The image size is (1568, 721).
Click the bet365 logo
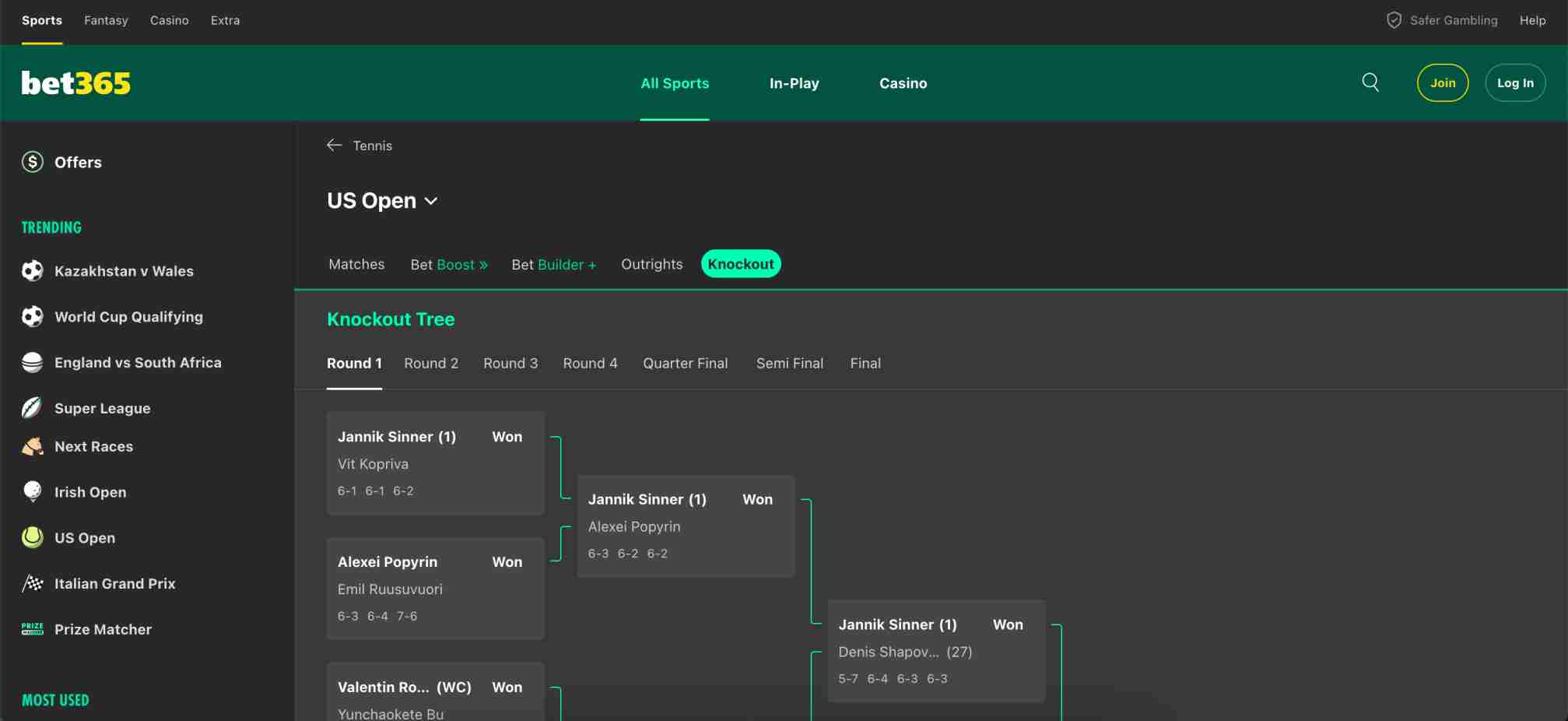[76, 83]
